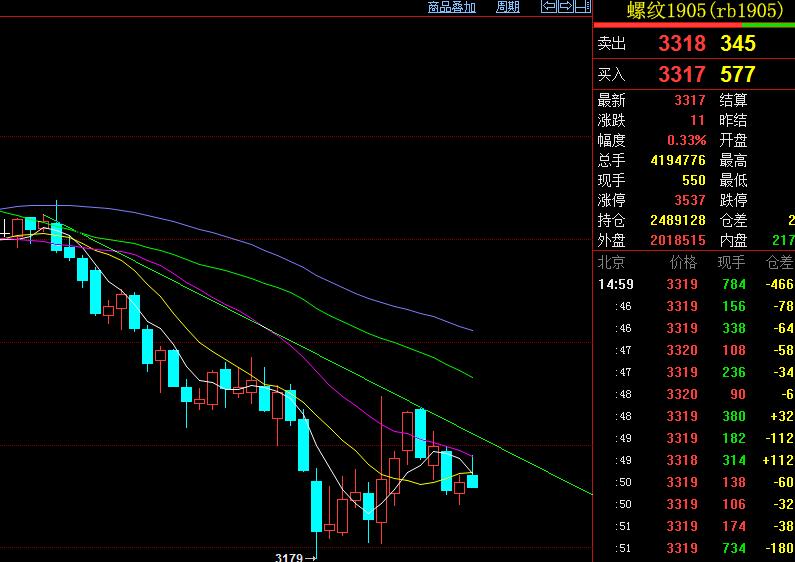Select the 总手 total volume 4194776

[x=678, y=160]
